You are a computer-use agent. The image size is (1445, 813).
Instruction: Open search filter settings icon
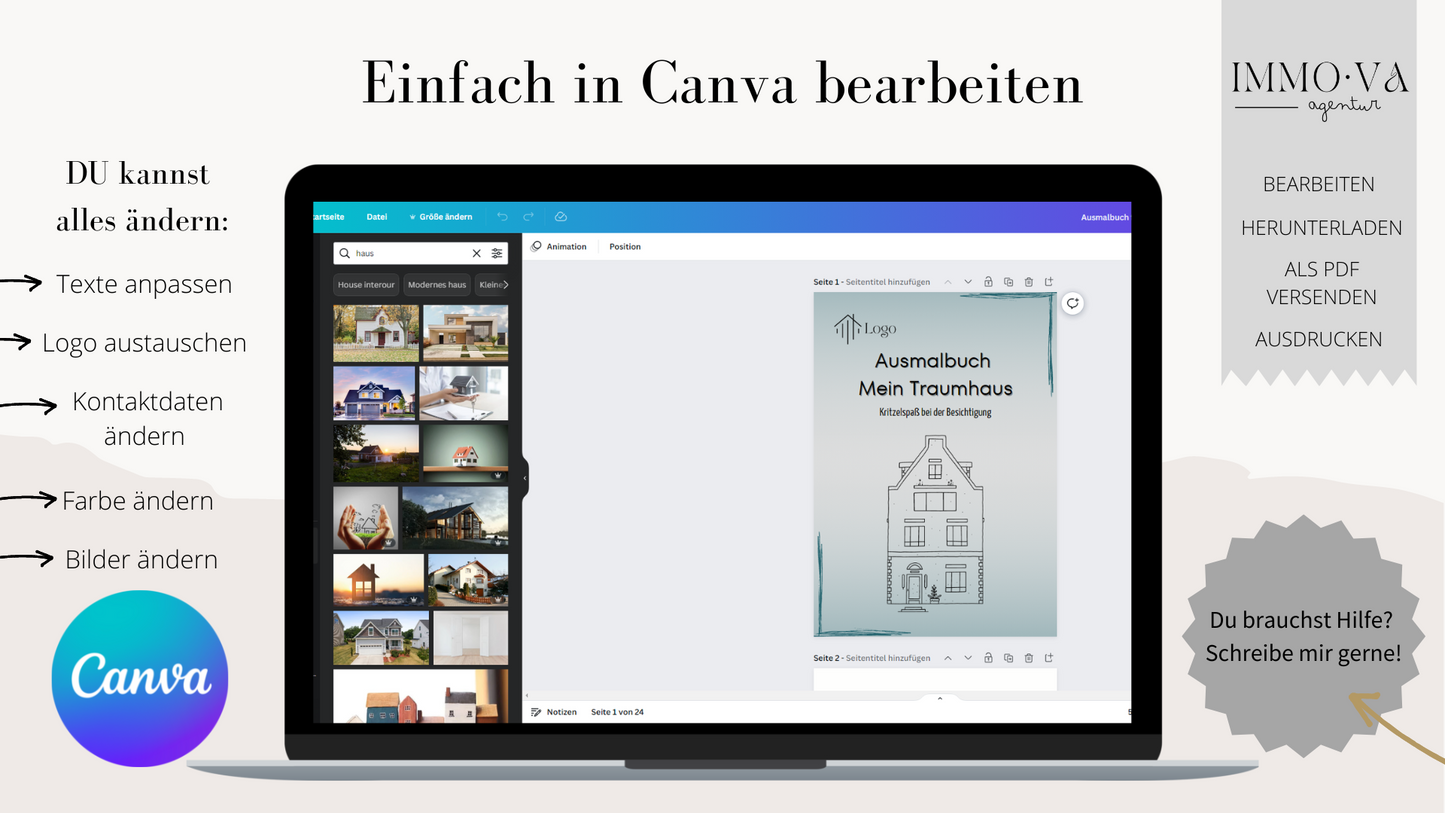coord(497,254)
